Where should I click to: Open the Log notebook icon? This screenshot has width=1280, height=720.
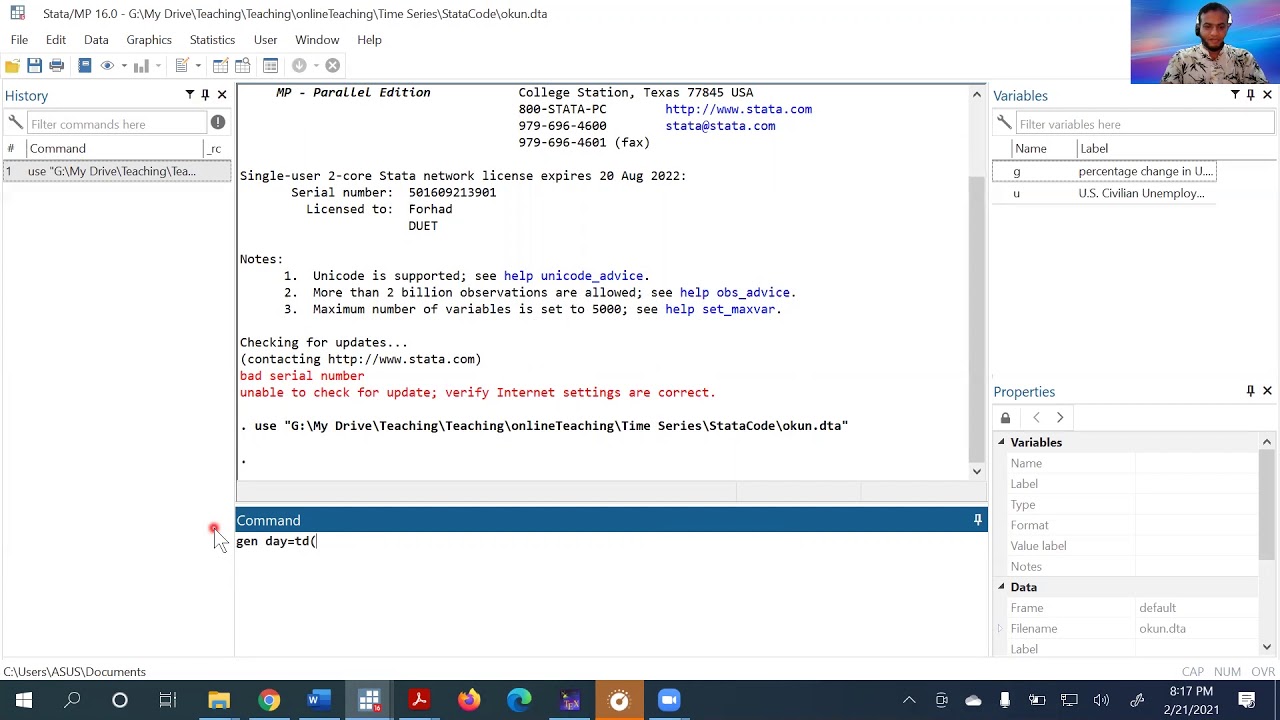pyautogui.click(x=85, y=66)
